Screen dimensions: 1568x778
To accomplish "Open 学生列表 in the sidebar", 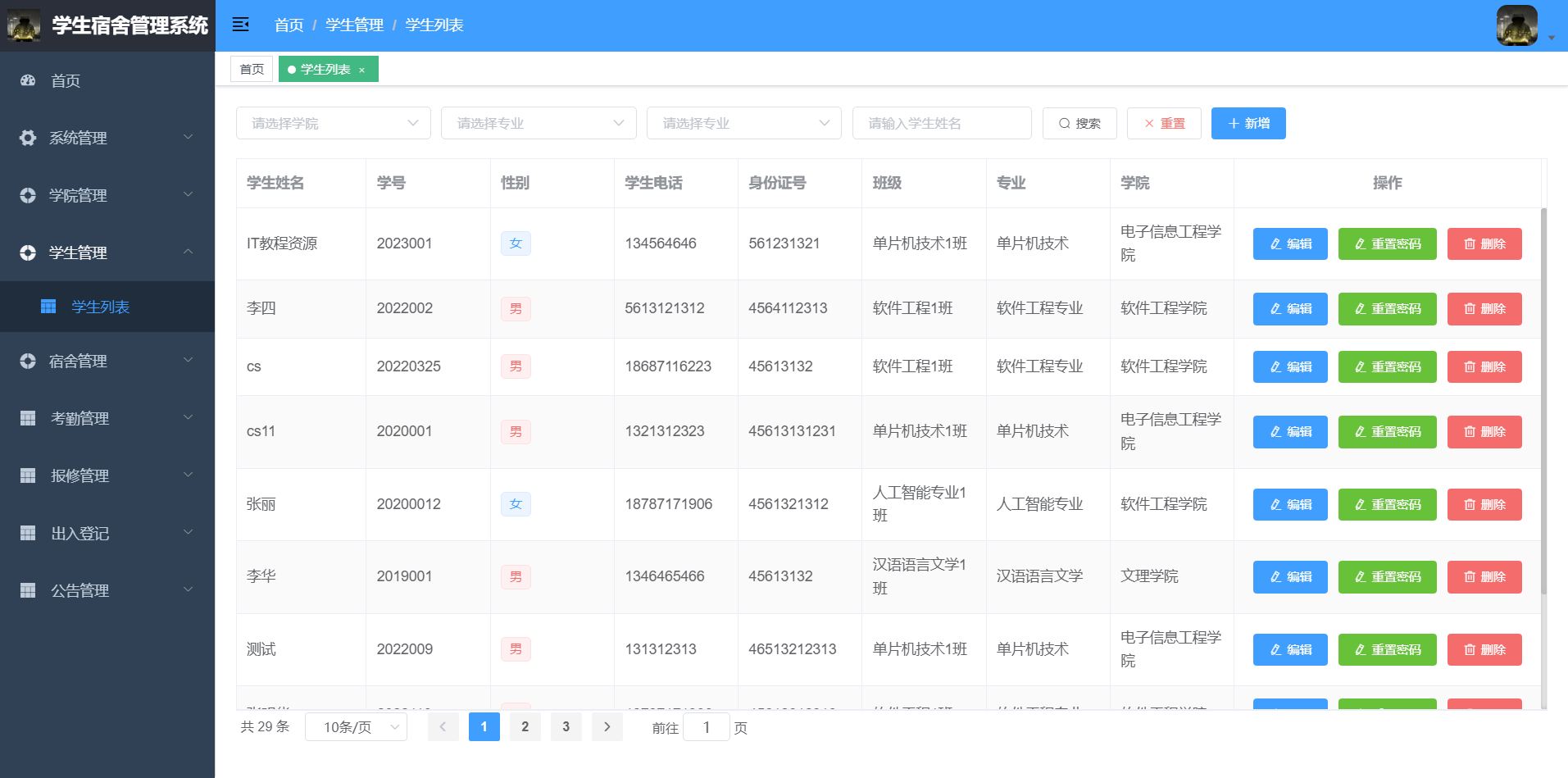I will (x=107, y=307).
